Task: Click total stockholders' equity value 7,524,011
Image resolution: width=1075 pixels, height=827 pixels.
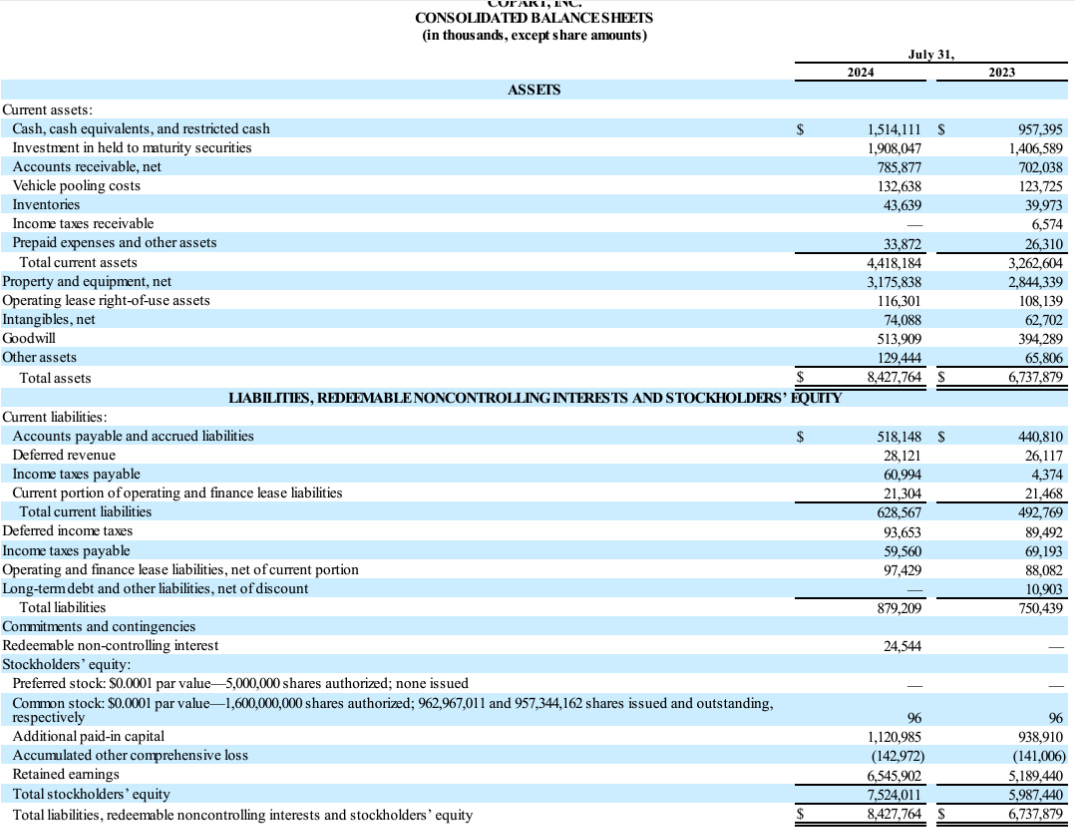Action: (x=894, y=795)
